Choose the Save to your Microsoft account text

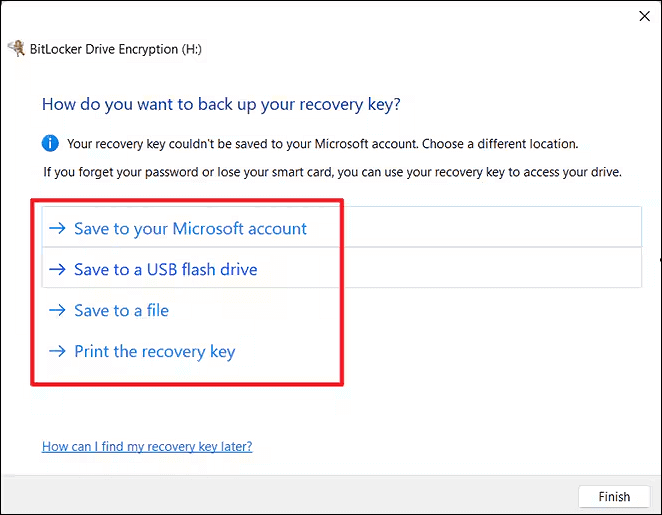click(x=190, y=229)
